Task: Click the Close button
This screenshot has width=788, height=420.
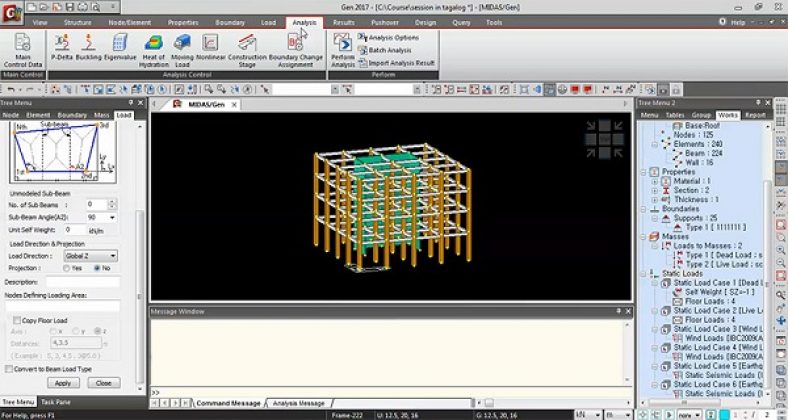Action: coord(104,383)
